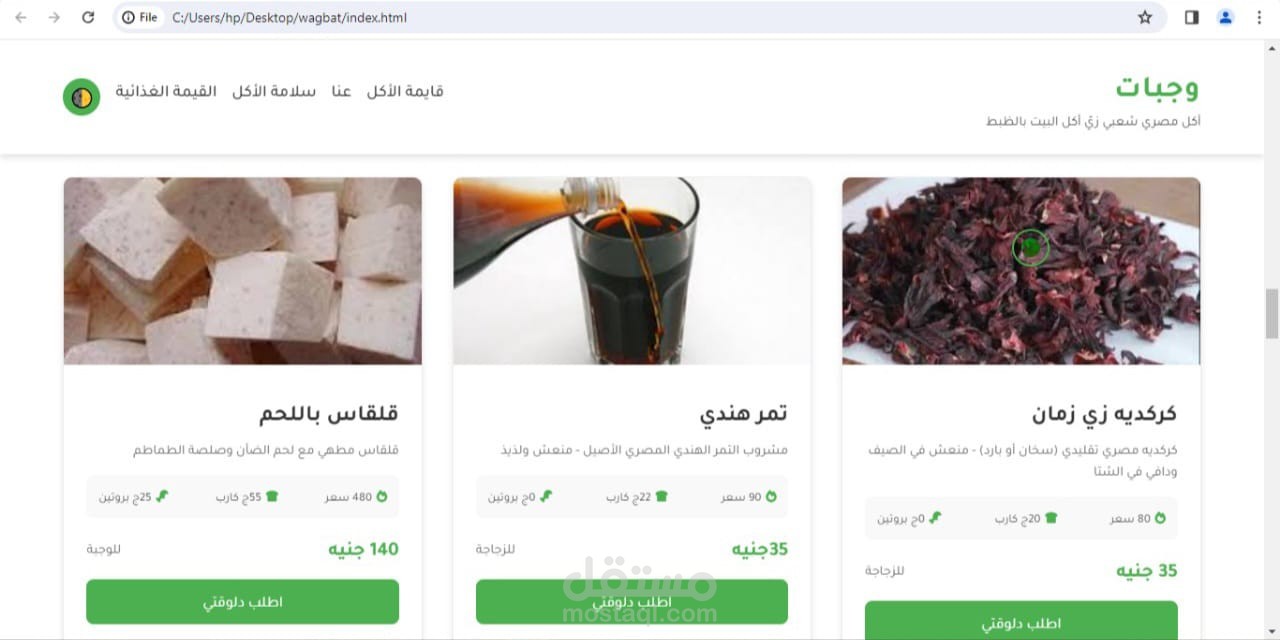
Task: Go back using the browser back arrow
Action: [x=21, y=17]
